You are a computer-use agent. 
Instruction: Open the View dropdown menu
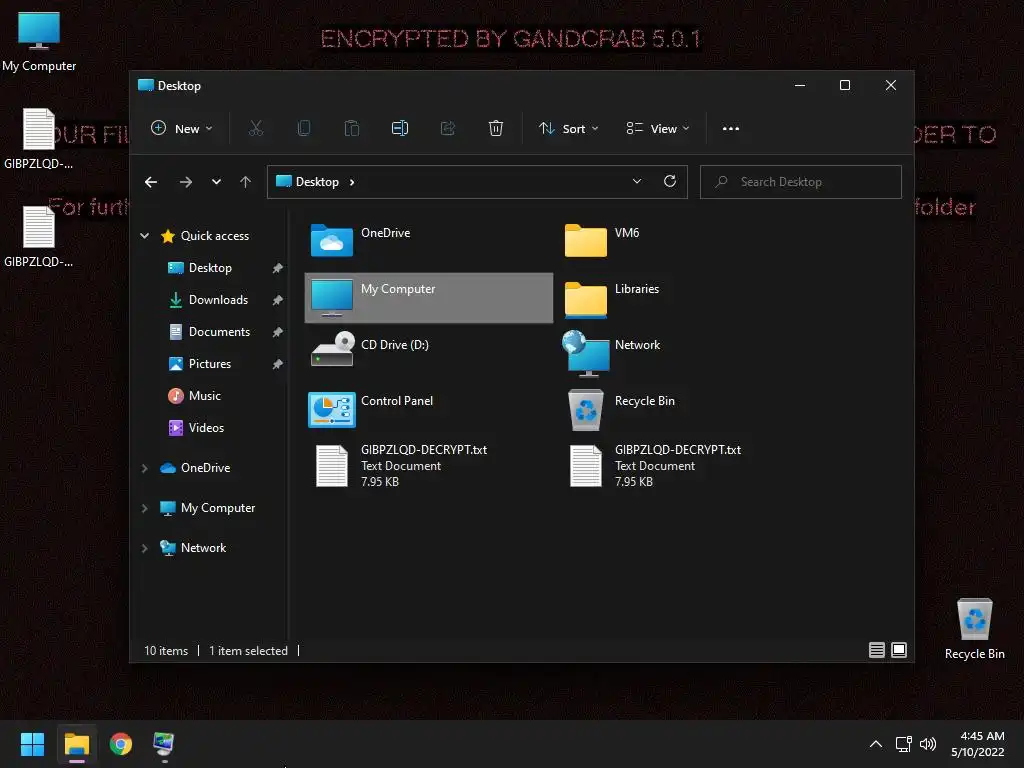[658, 129]
